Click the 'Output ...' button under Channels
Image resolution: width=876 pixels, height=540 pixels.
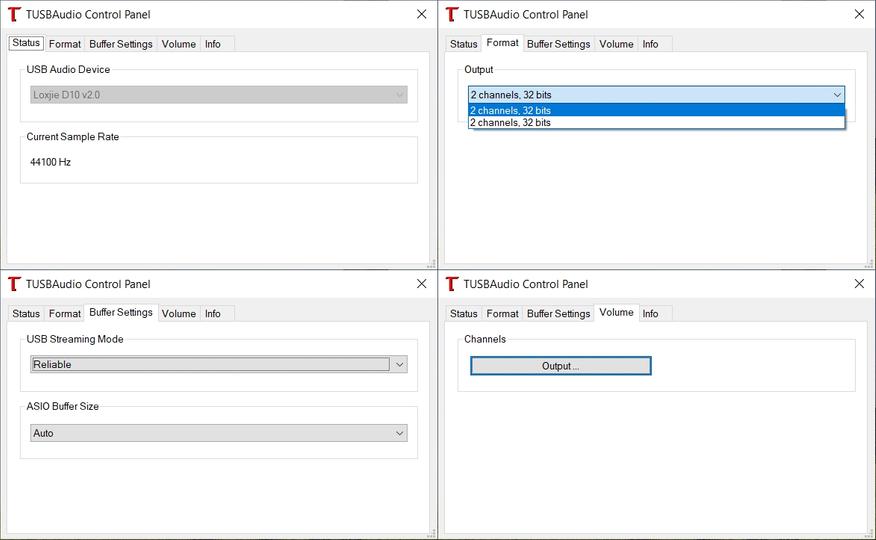560,366
